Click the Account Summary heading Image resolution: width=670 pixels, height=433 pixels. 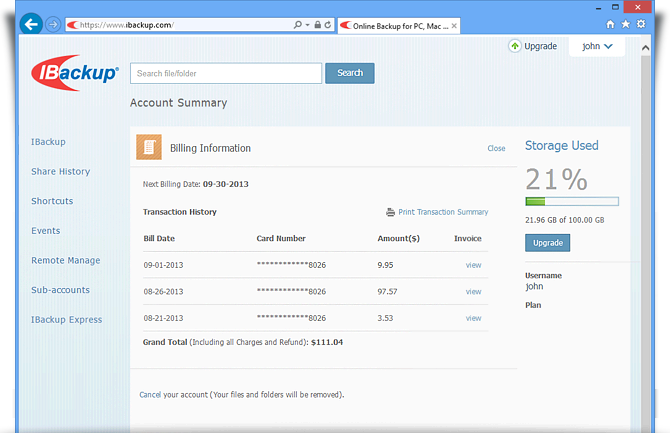coord(179,103)
